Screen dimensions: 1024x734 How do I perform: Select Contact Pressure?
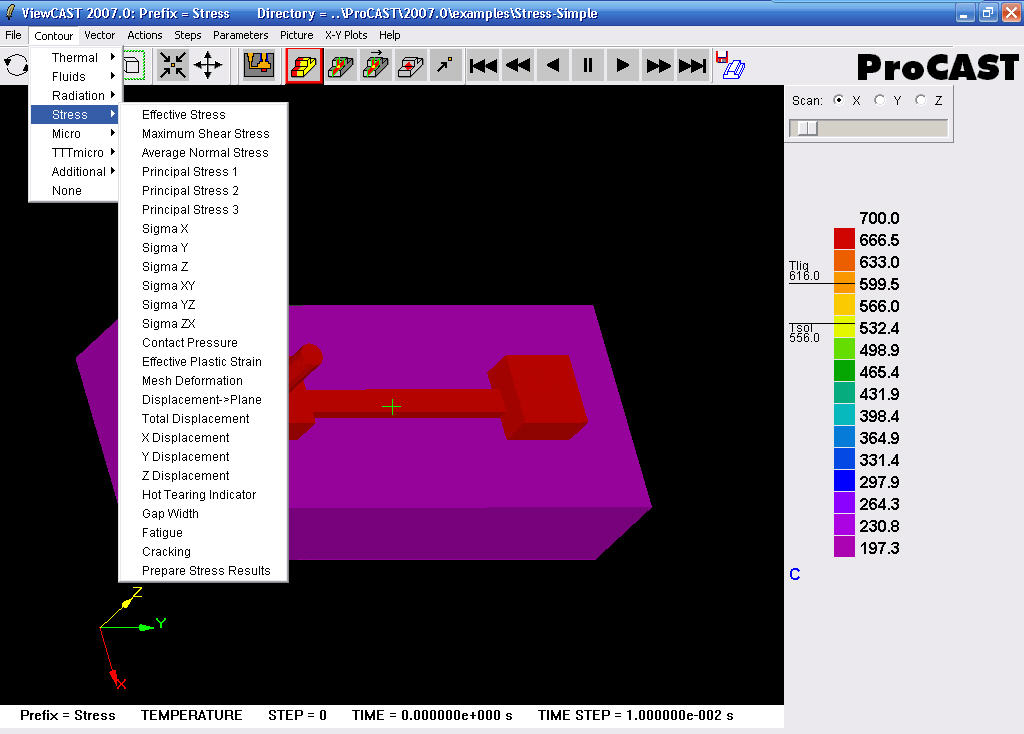pyautogui.click(x=203, y=342)
